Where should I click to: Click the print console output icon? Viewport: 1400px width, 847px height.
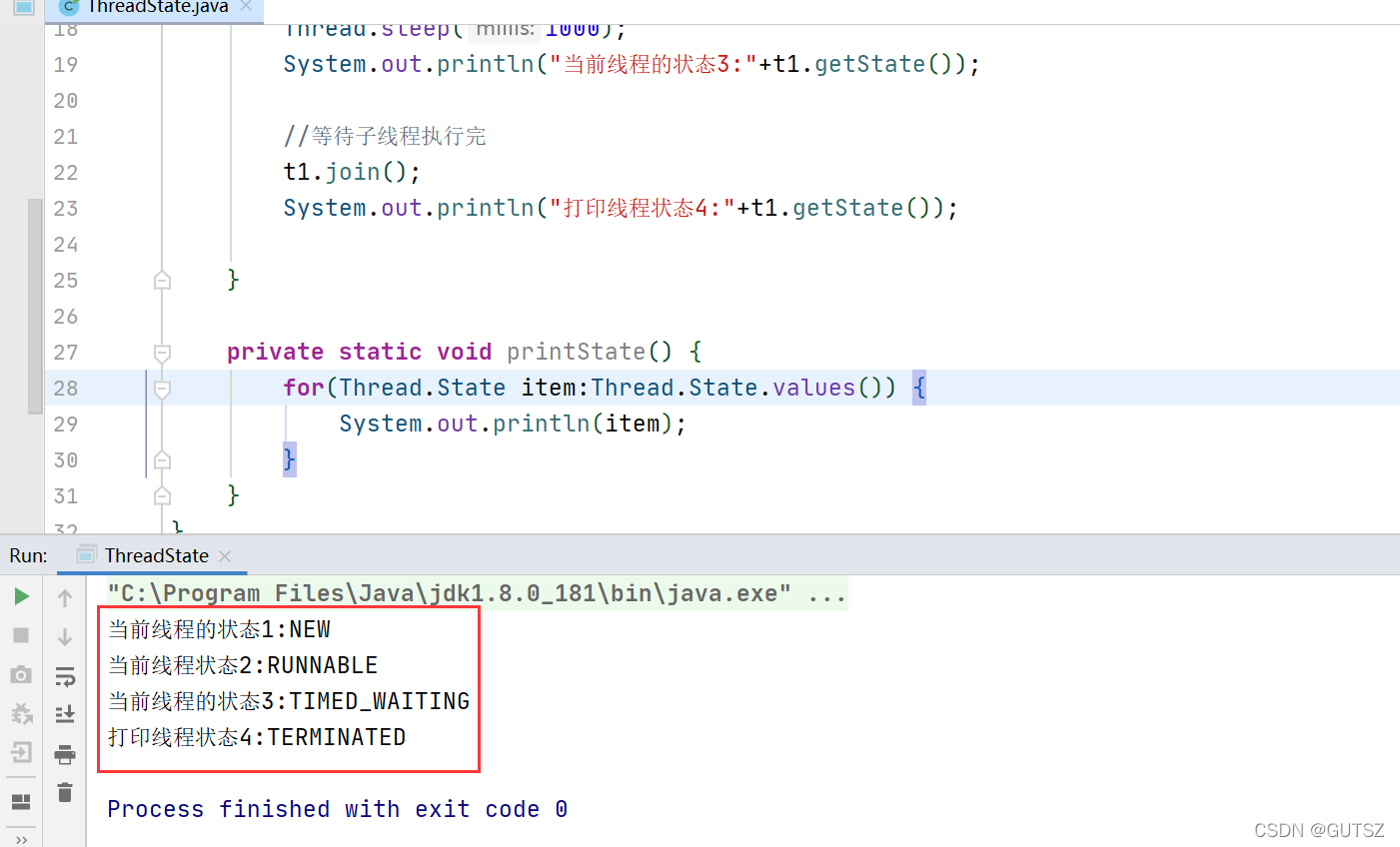point(65,753)
